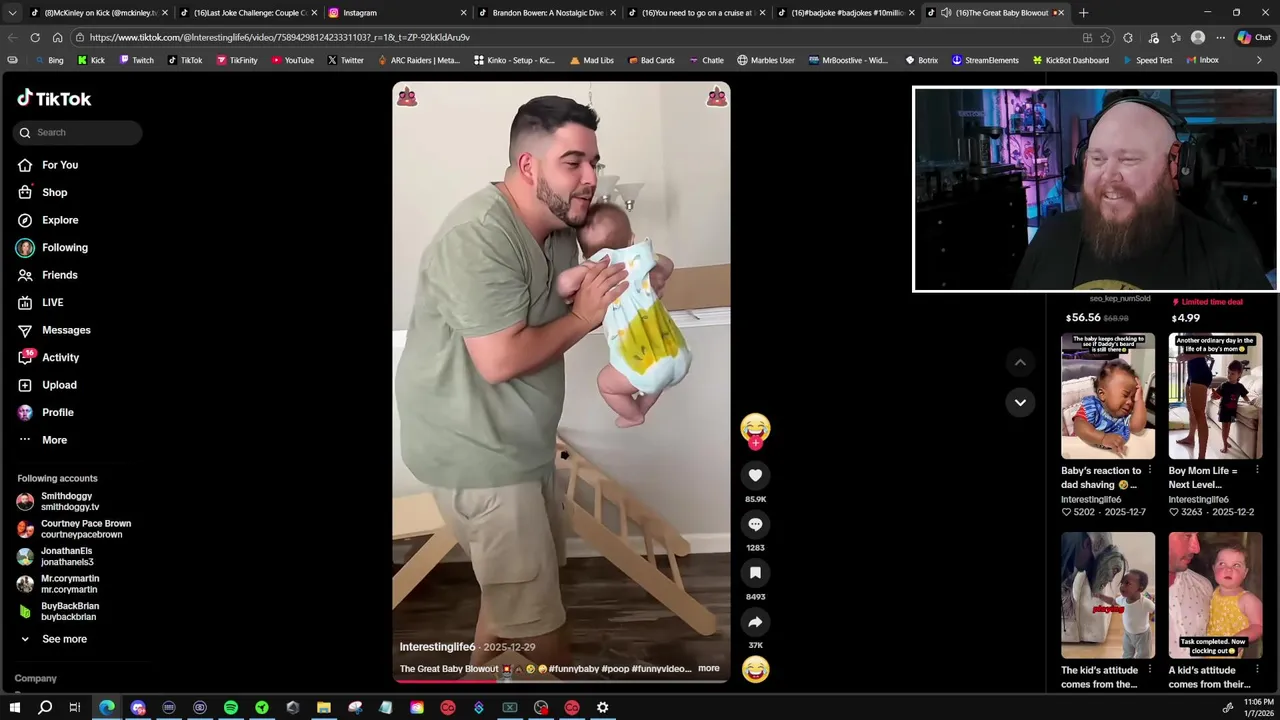The height and width of the screenshot is (720, 1280).
Task: Open options for The kid's attitude video
Action: pyautogui.click(x=1150, y=670)
